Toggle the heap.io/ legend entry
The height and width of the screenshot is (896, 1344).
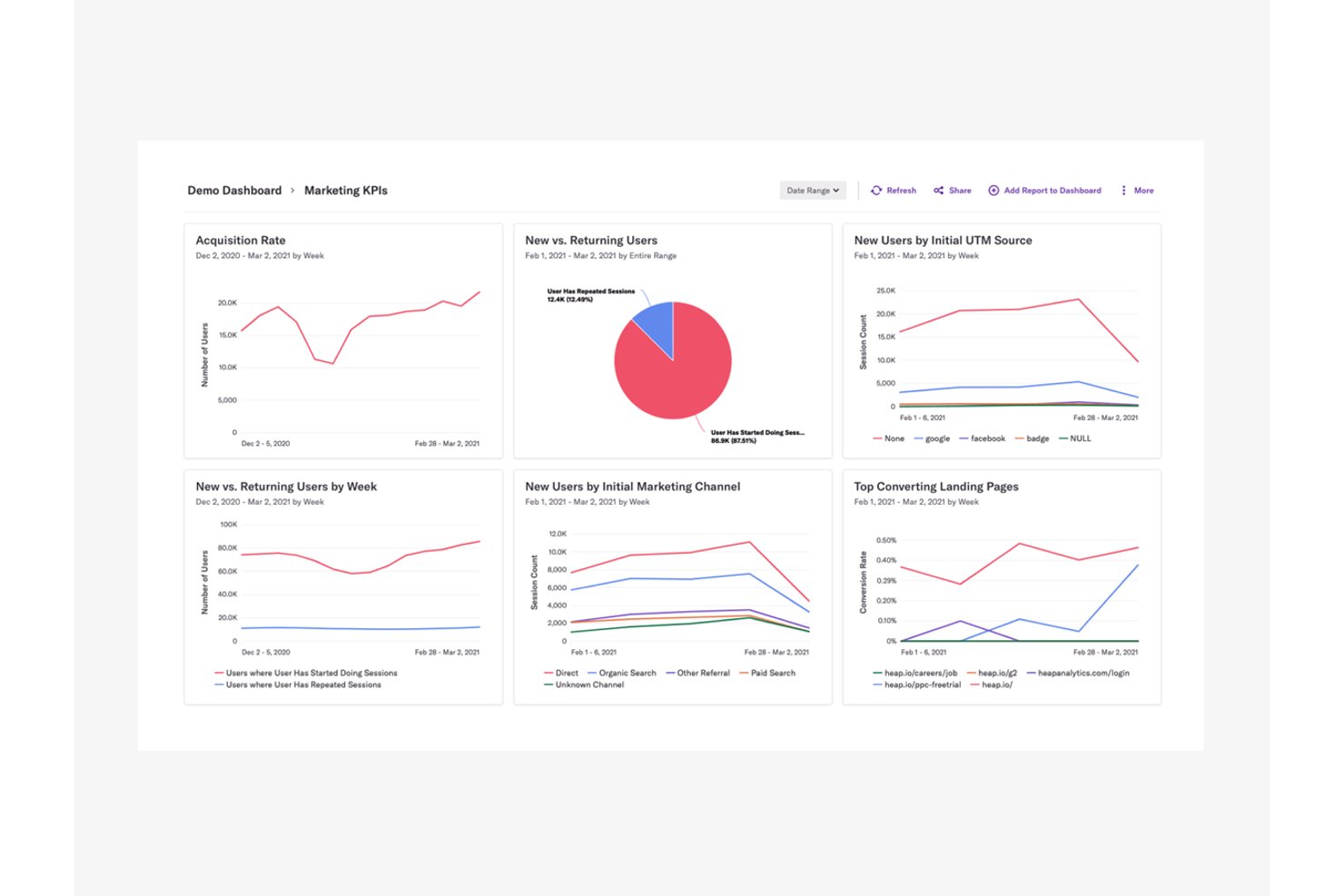click(992, 685)
